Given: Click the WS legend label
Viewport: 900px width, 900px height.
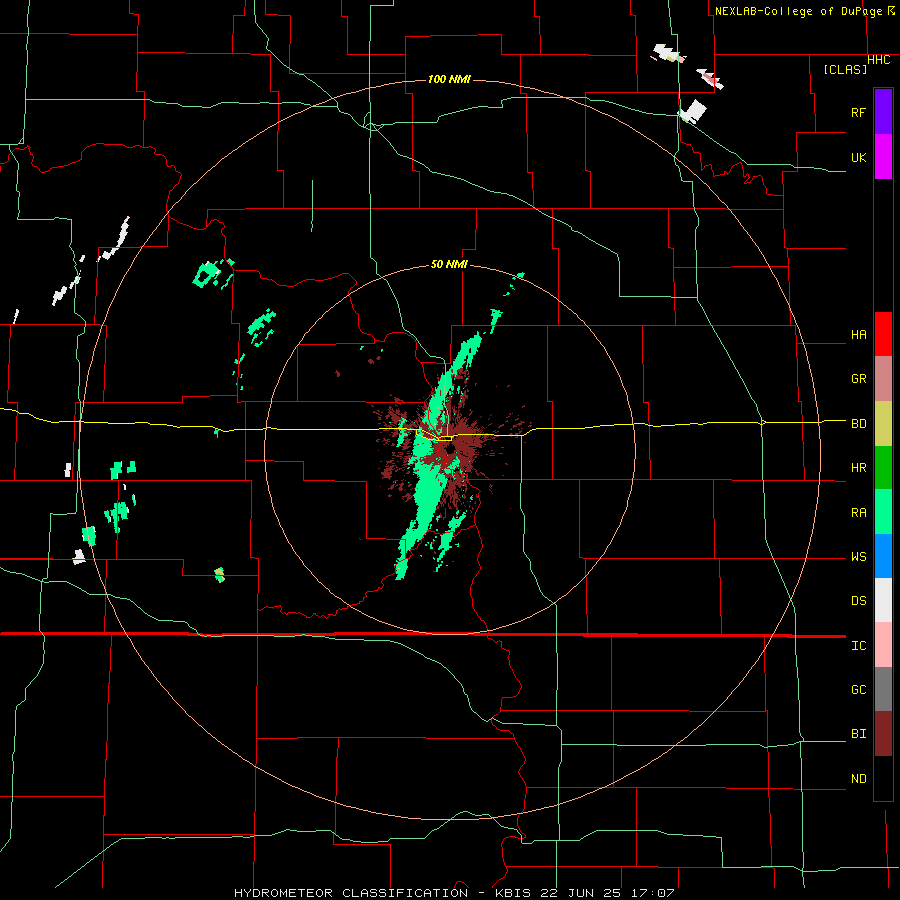Looking at the screenshot, I should click(x=858, y=557).
